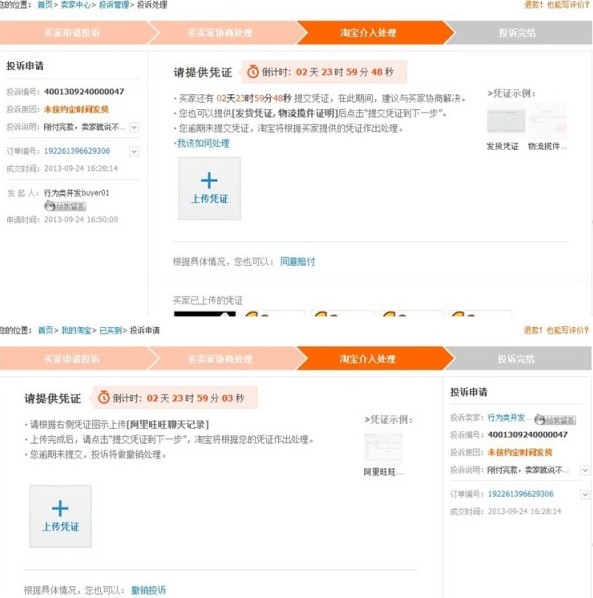Click the 撤销投诉 link

(x=148, y=590)
